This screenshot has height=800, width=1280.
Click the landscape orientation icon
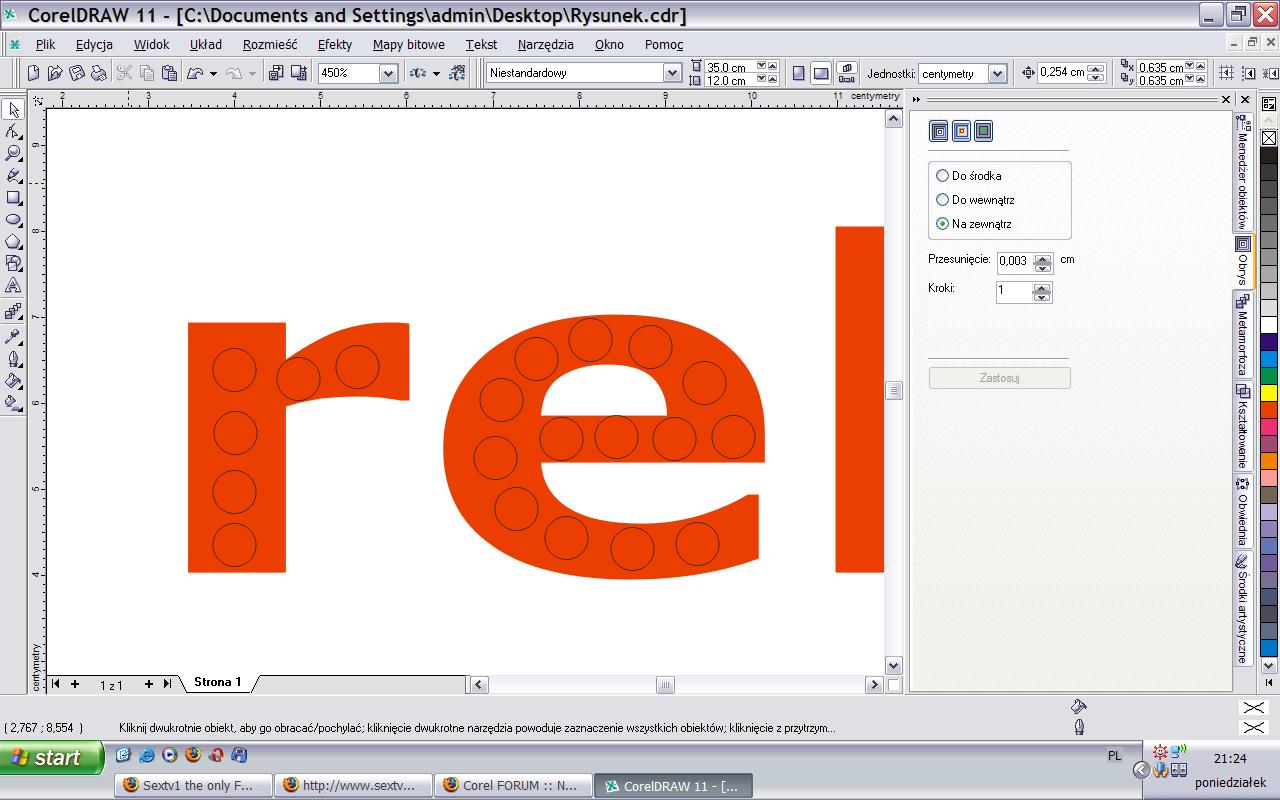coord(820,73)
